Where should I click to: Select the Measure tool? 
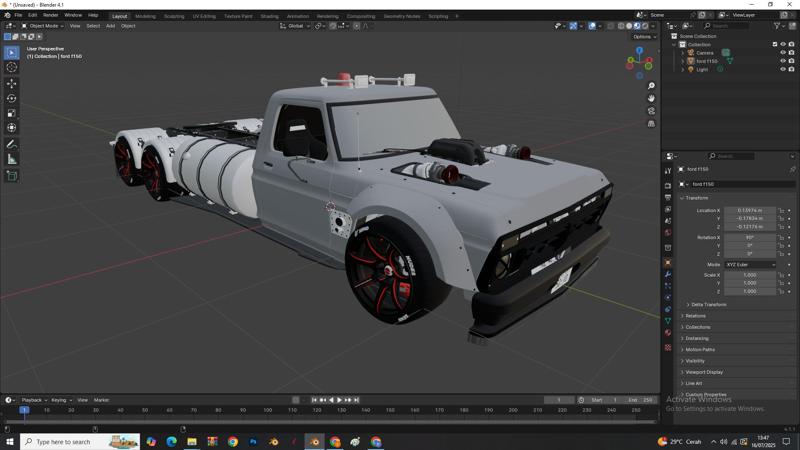tap(12, 160)
